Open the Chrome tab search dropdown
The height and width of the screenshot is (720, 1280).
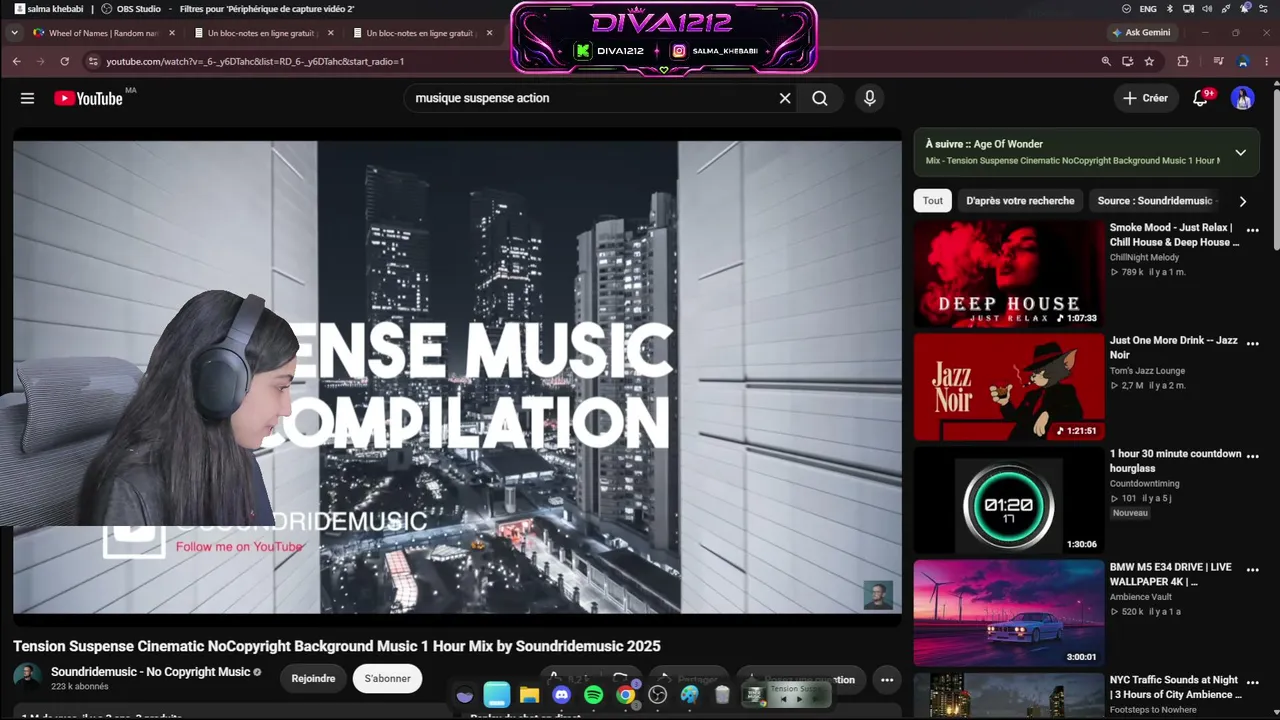pos(14,33)
